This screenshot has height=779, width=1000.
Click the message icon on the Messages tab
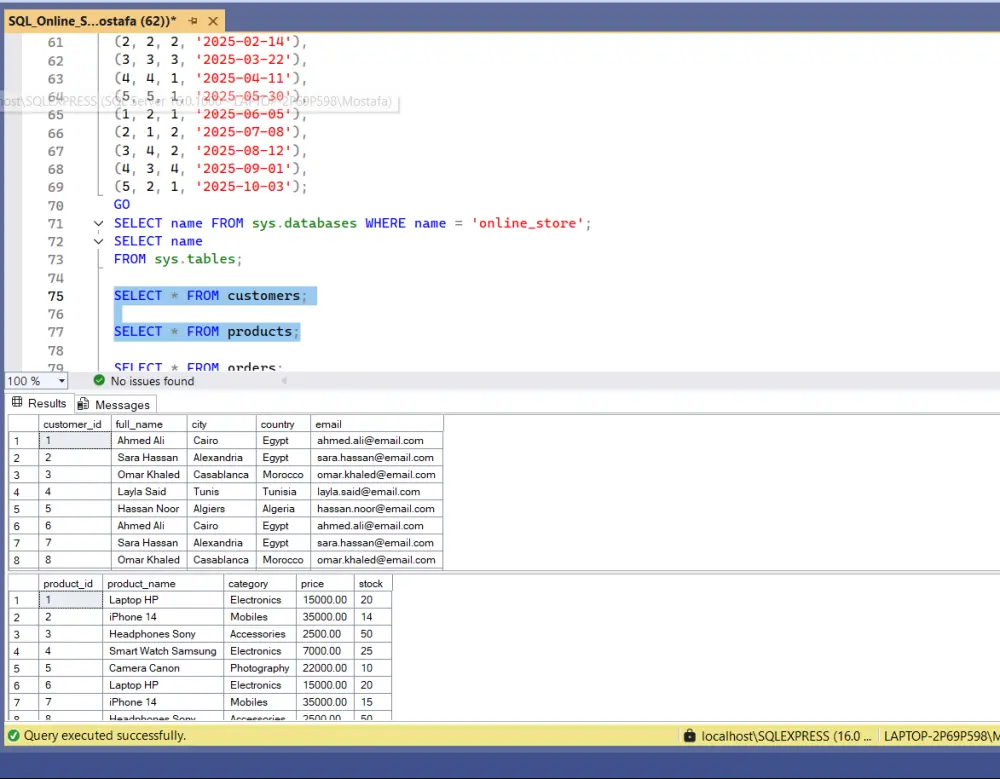click(x=84, y=404)
